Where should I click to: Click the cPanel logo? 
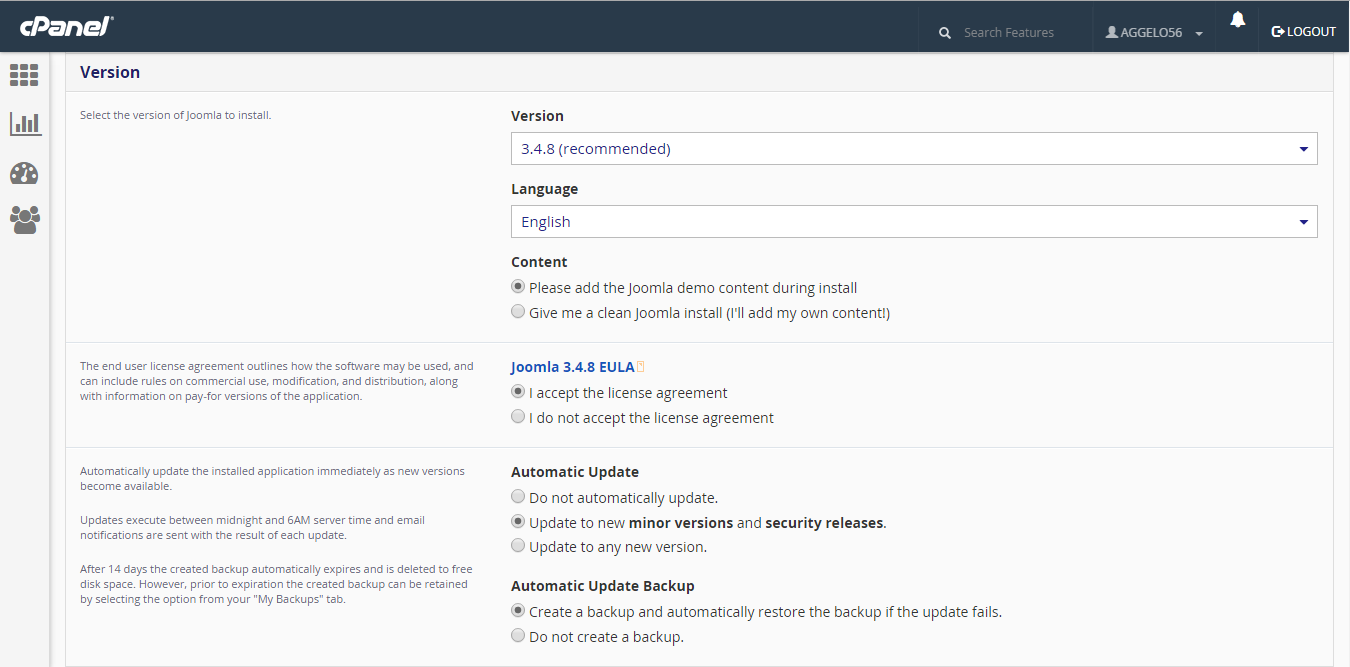click(x=66, y=27)
